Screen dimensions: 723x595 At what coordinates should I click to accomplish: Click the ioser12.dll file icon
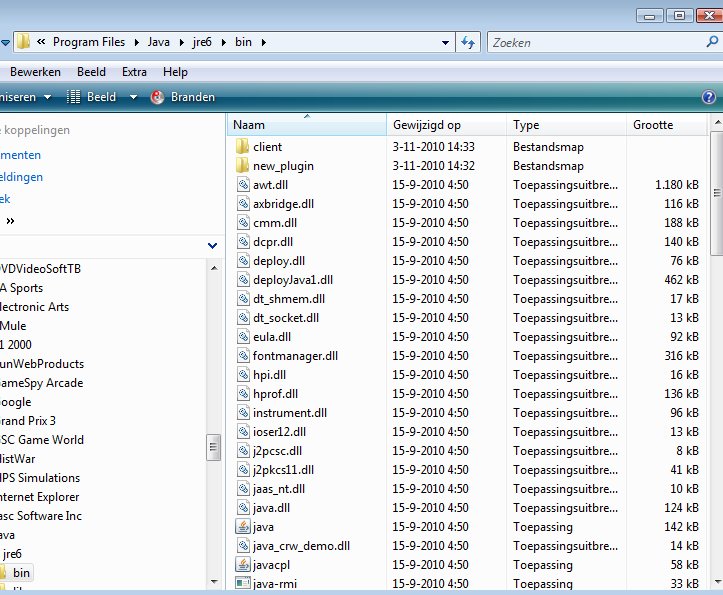tap(243, 432)
